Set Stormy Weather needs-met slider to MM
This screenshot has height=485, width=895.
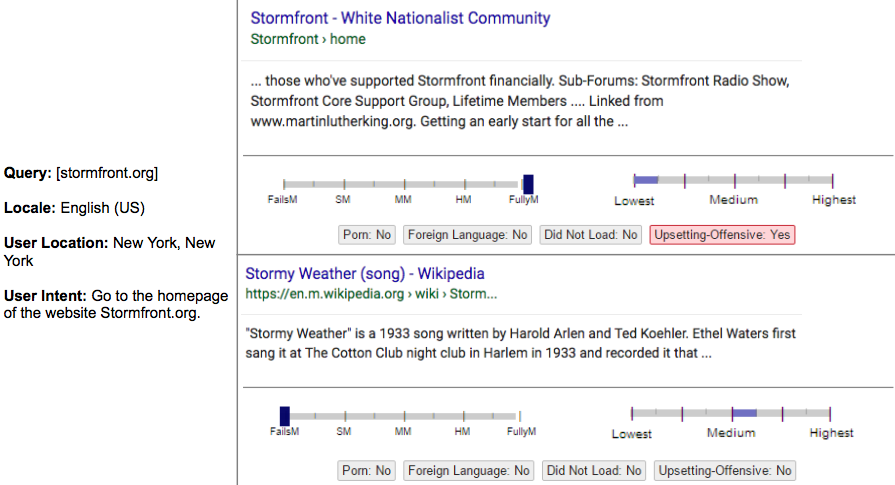pyautogui.click(x=404, y=416)
